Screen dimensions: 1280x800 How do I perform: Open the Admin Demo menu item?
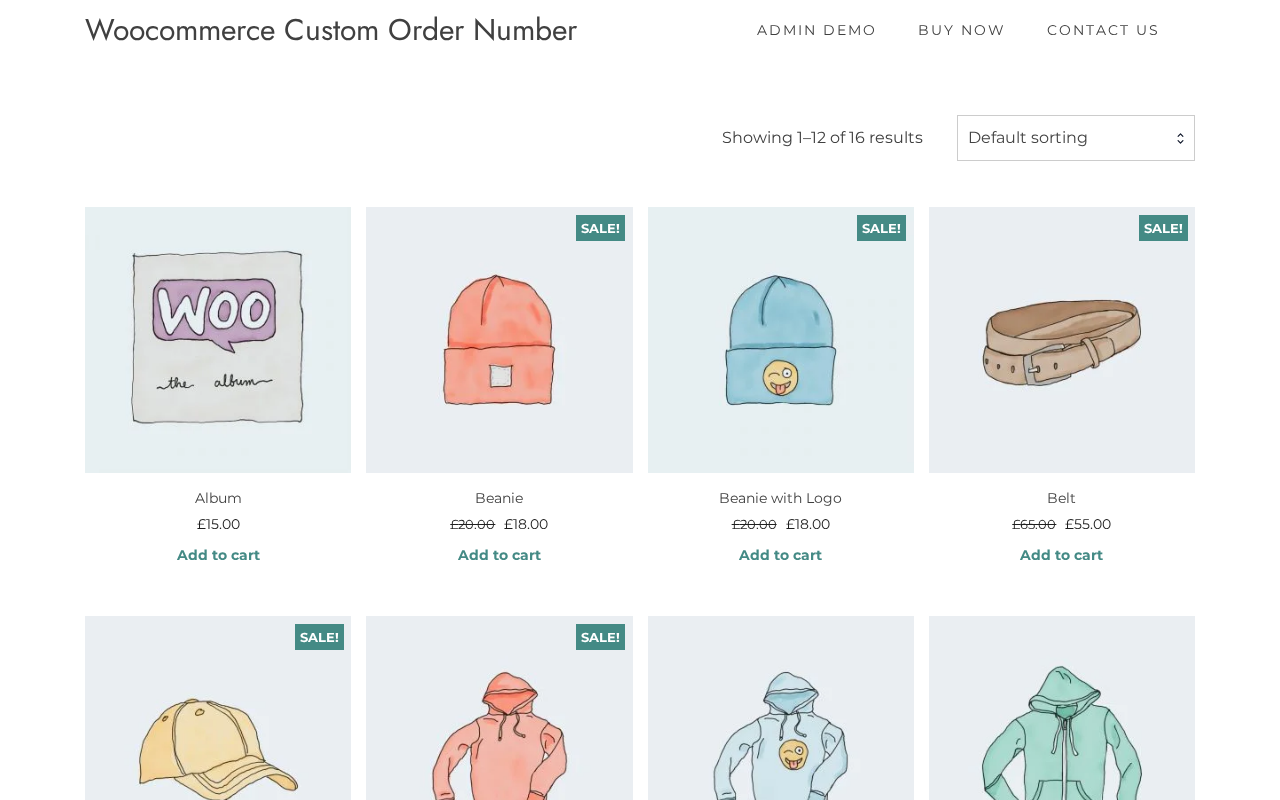(x=816, y=30)
